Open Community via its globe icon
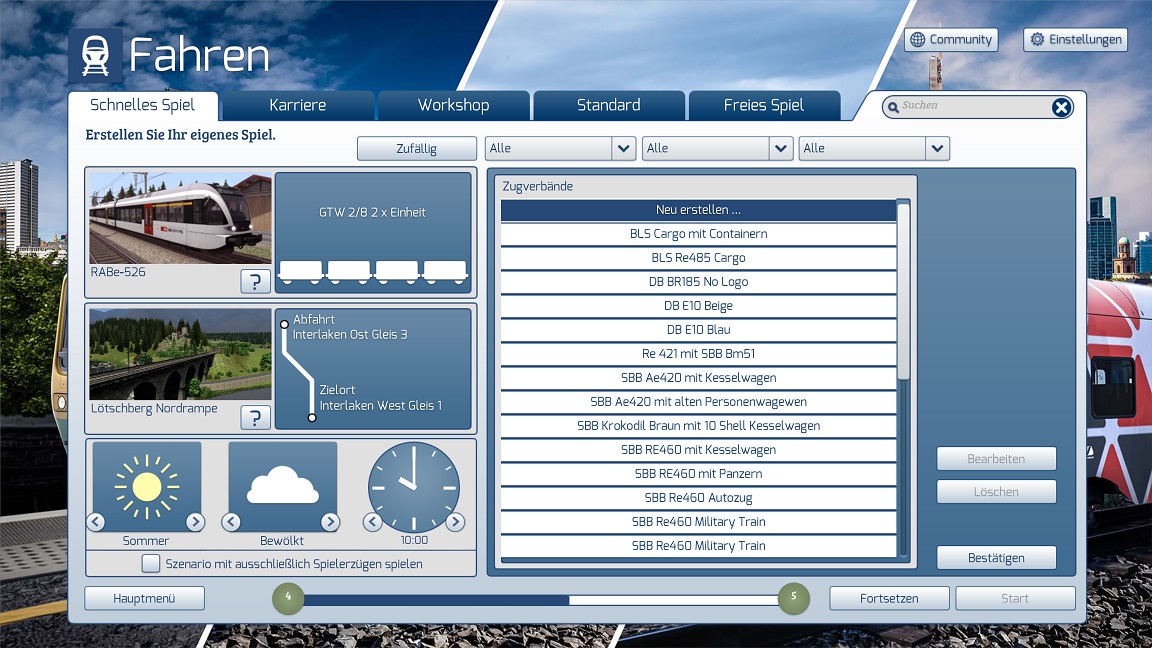Image resolution: width=1152 pixels, height=648 pixels. (x=918, y=40)
